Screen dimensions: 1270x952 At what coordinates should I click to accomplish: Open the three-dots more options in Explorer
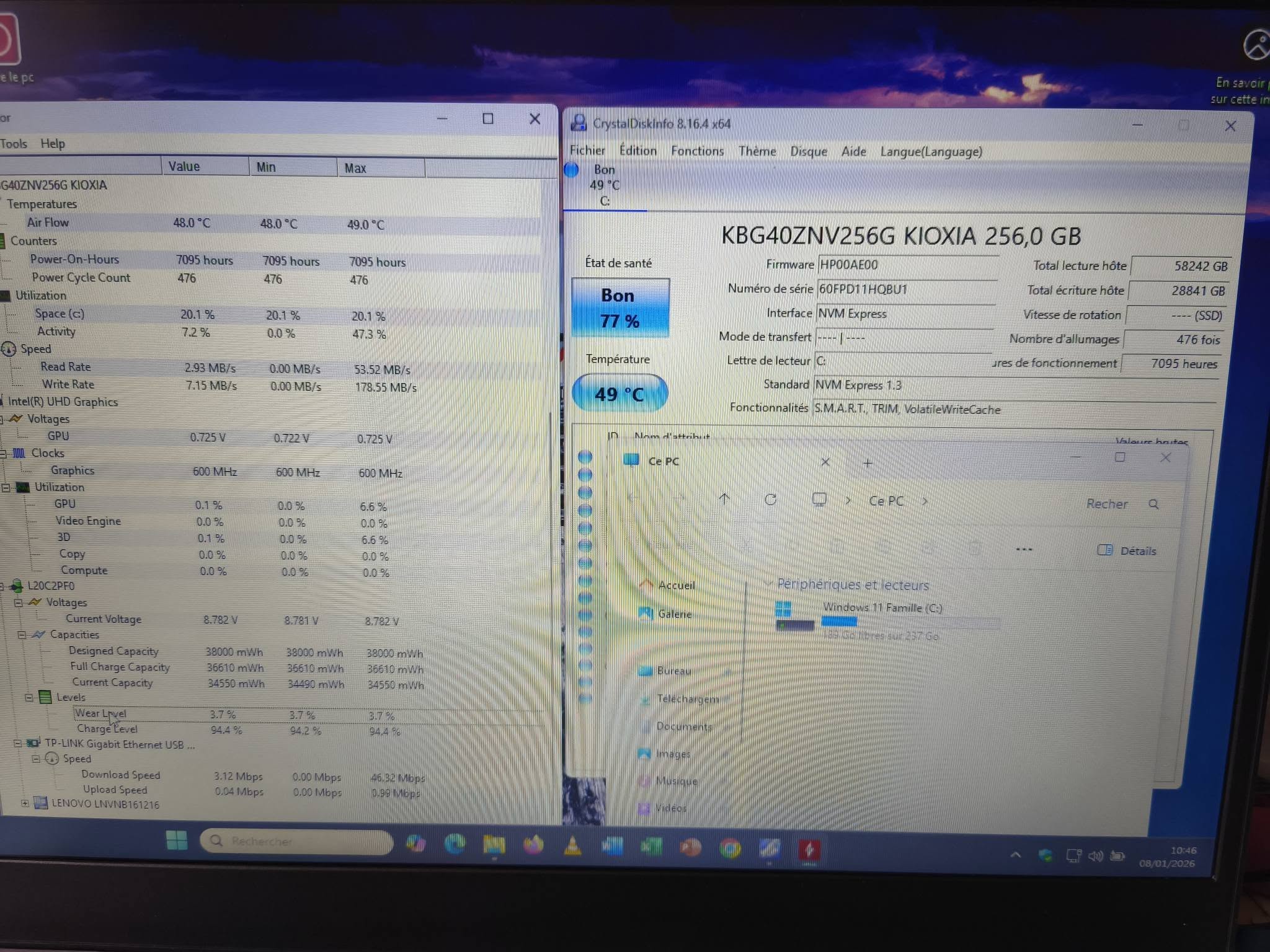(x=1024, y=550)
